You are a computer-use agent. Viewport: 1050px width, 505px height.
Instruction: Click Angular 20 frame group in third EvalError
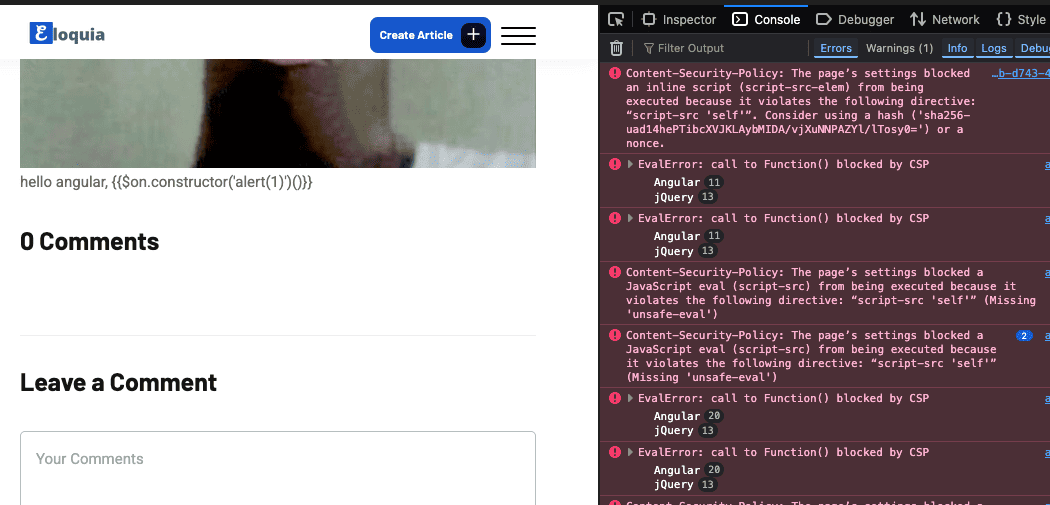point(688,416)
